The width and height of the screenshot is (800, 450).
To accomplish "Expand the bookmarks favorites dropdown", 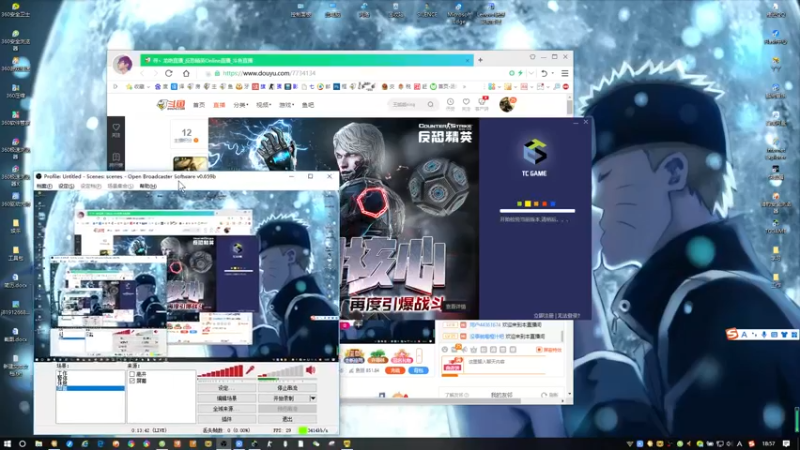I will pyautogui.click(x=148, y=87).
